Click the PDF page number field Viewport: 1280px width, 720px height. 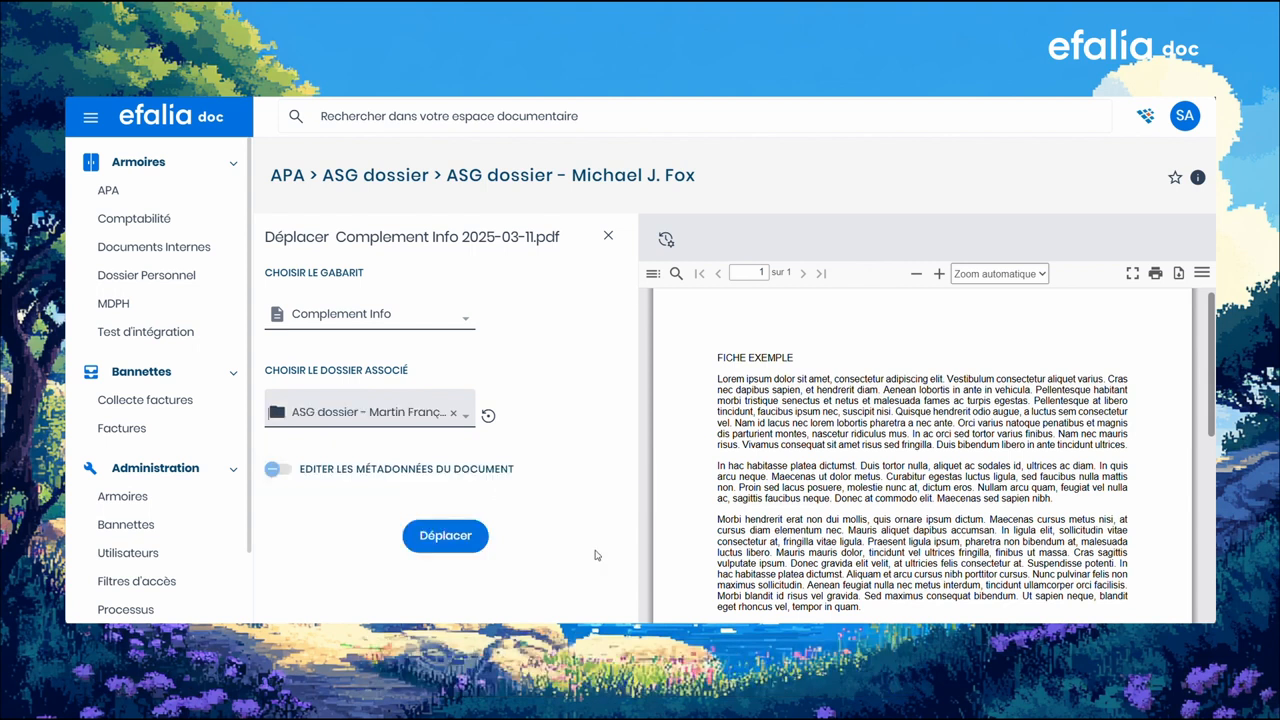point(749,273)
